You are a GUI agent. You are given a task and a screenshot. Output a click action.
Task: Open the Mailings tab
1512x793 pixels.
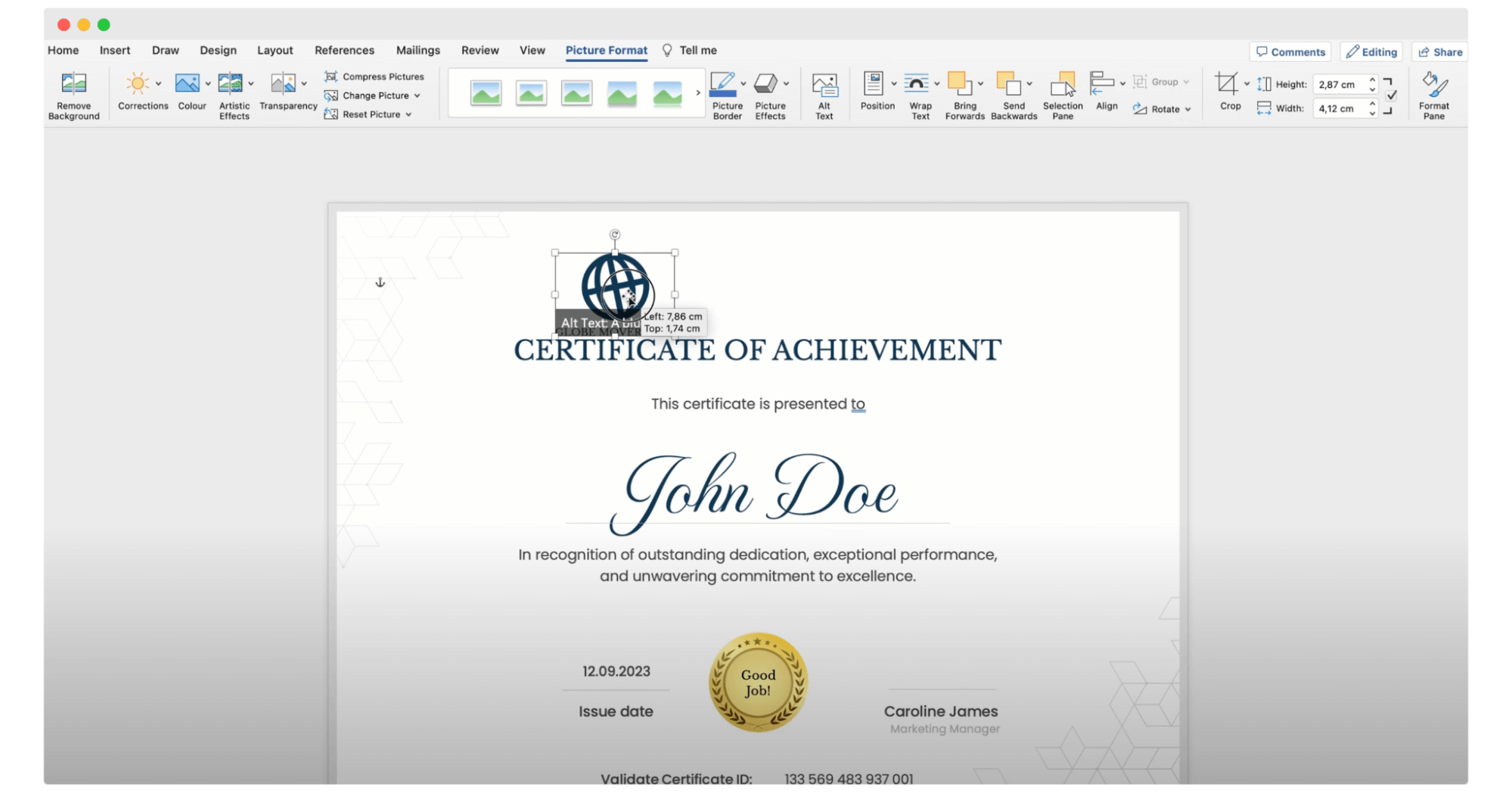tap(418, 50)
